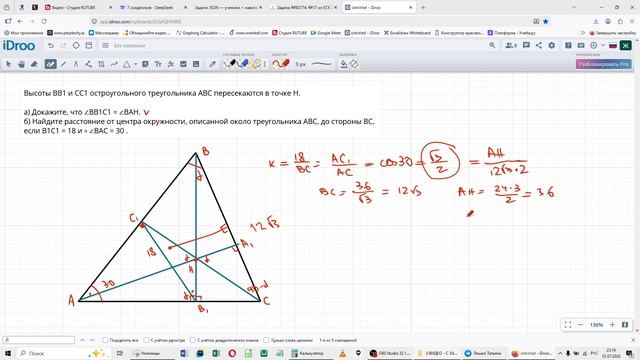Toggle the С учётом регистра checkbox
The width and height of the screenshot is (640, 360).
tap(146, 340)
